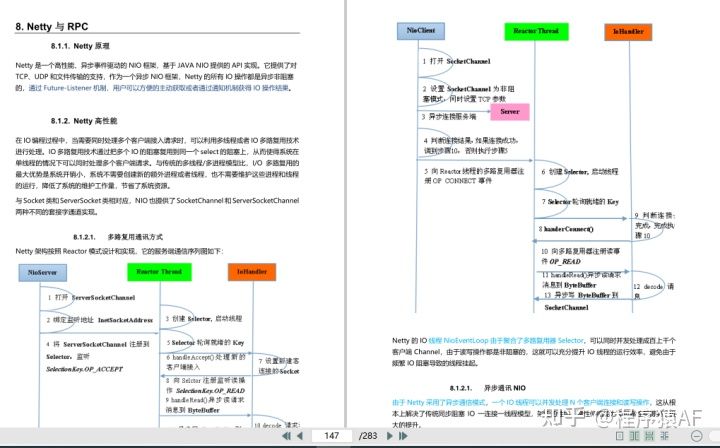Image resolution: width=720 pixels, height=448 pixels.
Task: Click the text 'SelectionKey.OP_READ' in left diagram
Action: (210, 391)
